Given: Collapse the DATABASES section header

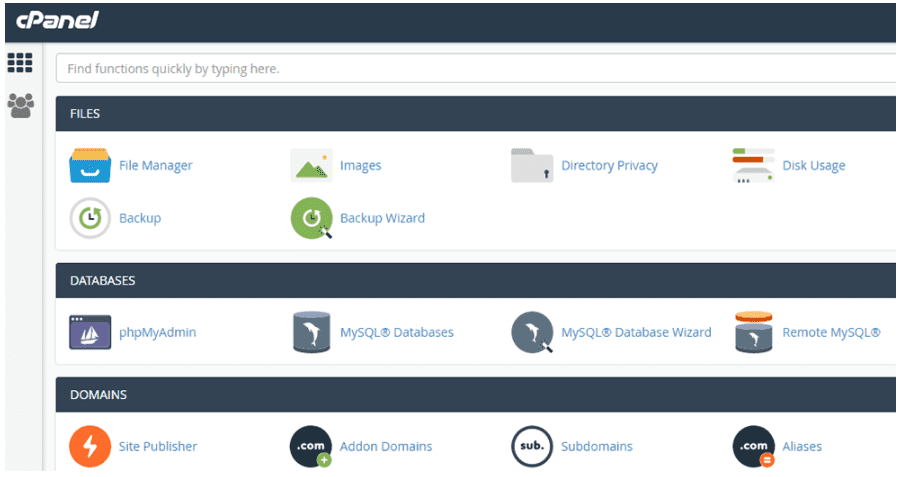Looking at the screenshot, I should (476, 281).
